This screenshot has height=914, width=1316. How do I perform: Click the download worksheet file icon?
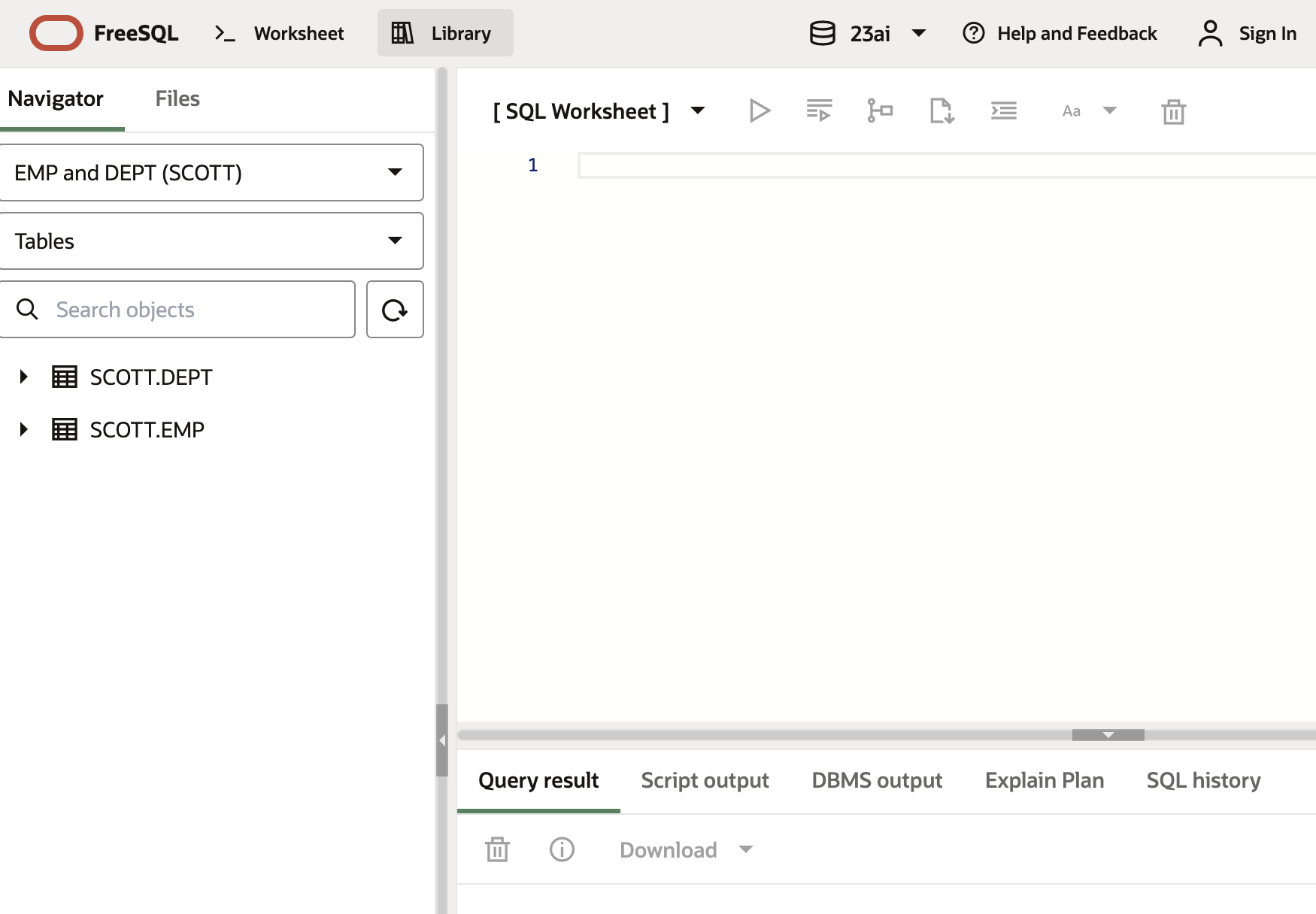pyautogui.click(x=942, y=111)
